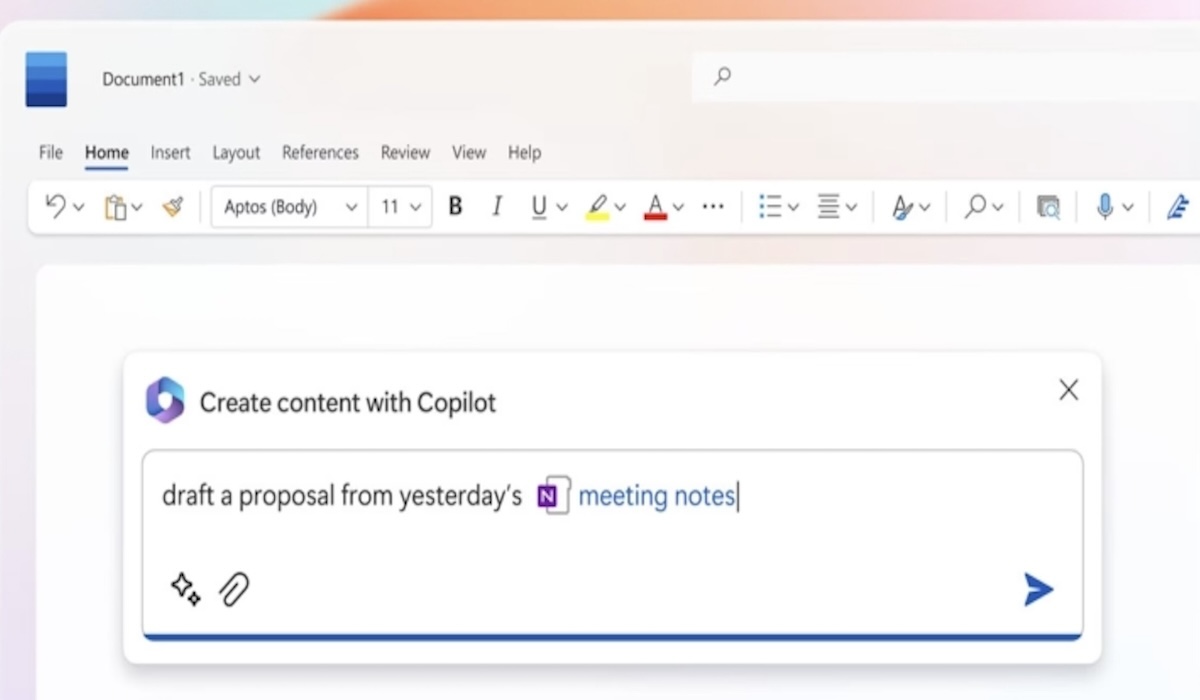
Task: Click the Create content with Copilot heading
Action: (348, 403)
